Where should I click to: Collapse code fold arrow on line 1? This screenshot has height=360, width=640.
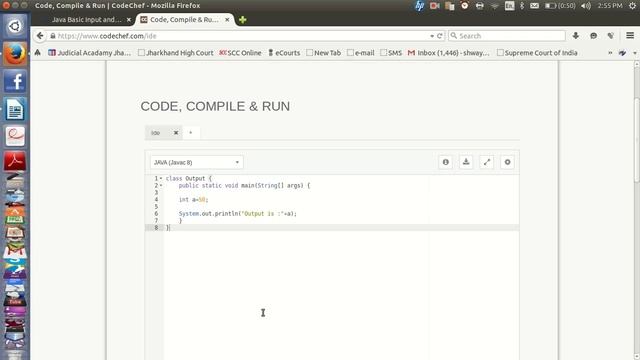[x=161, y=178]
